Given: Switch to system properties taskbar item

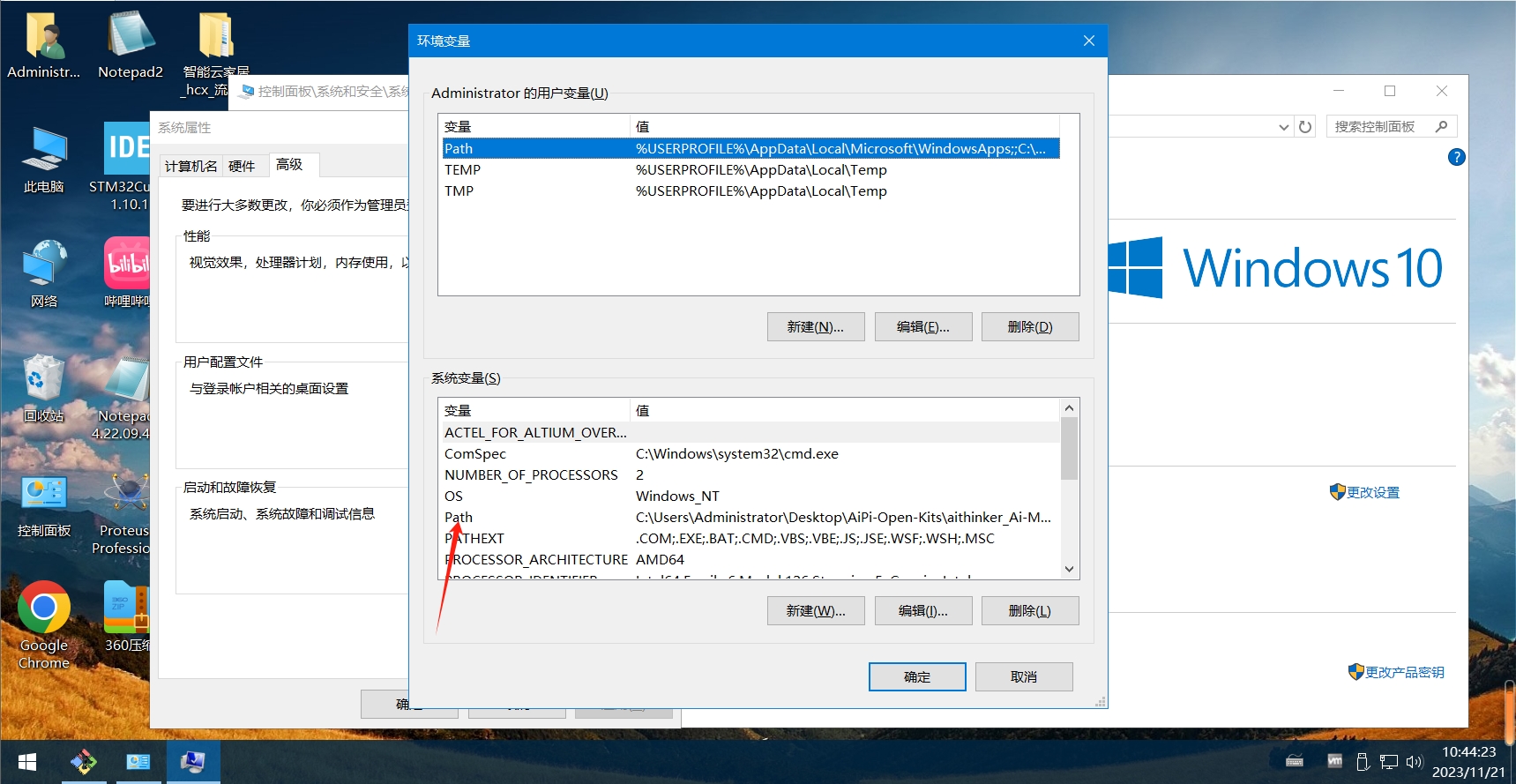Looking at the screenshot, I should tap(193, 762).
